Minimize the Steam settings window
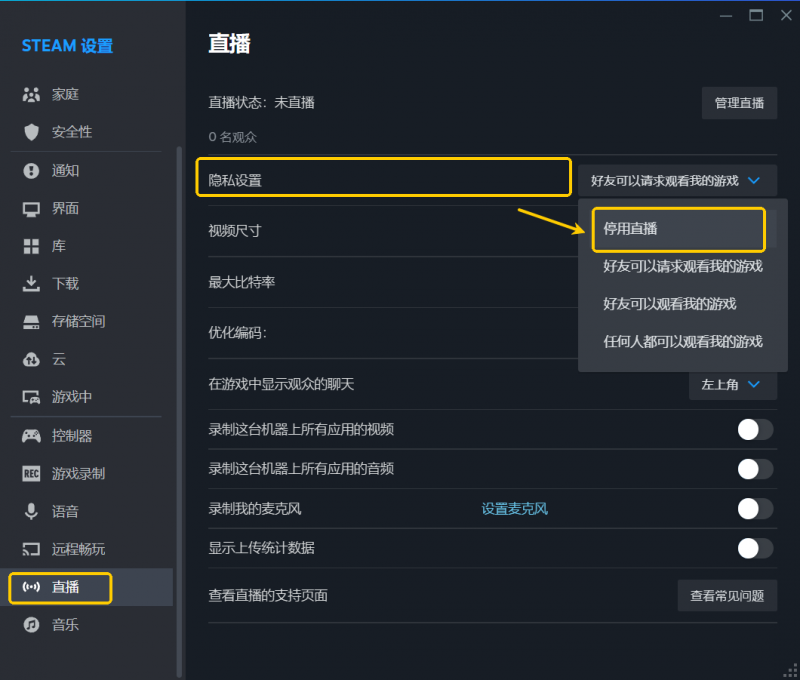Screen dimensions: 800x680 pyautogui.click(x=726, y=16)
